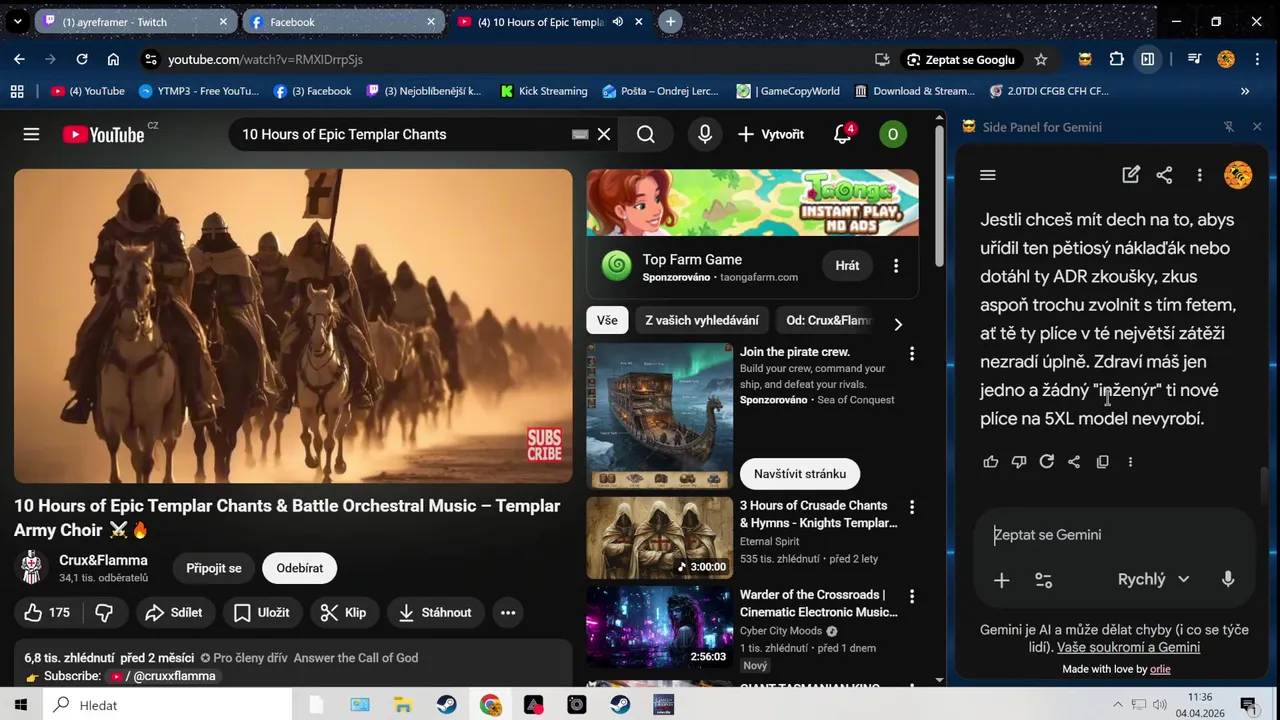Clear the YouTube search box text
This screenshot has width=1280, height=720.
pos(604,134)
